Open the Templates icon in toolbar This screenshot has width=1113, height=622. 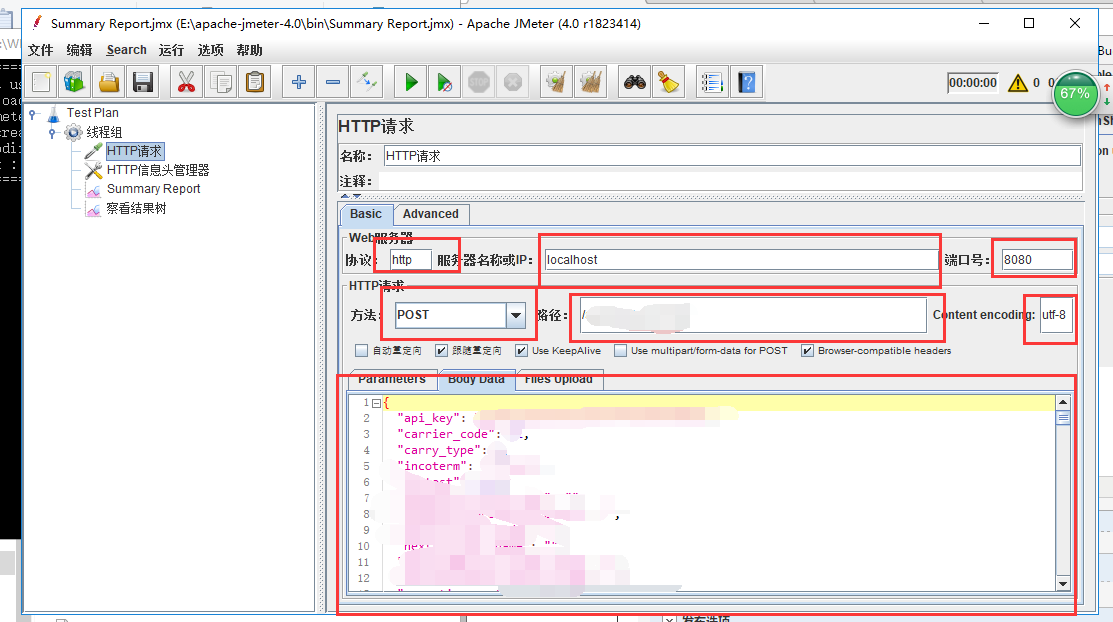(75, 82)
